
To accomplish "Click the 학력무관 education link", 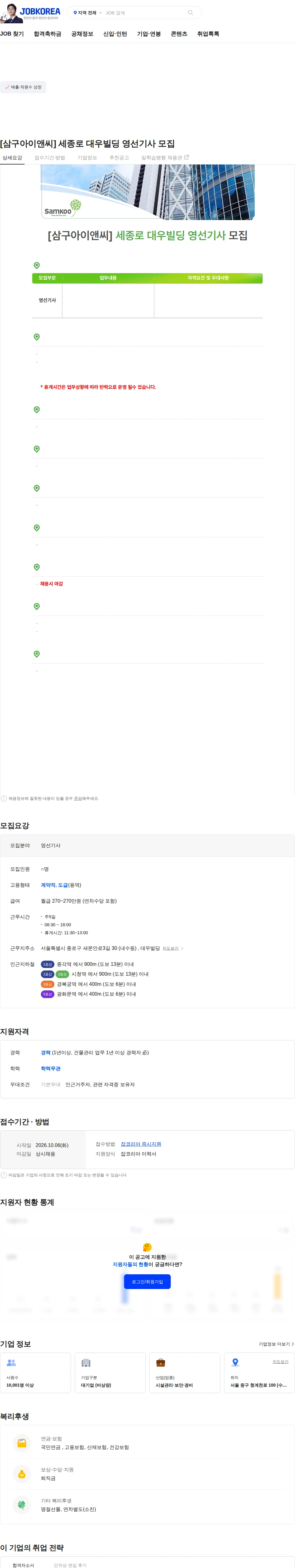I will 51,1068.
